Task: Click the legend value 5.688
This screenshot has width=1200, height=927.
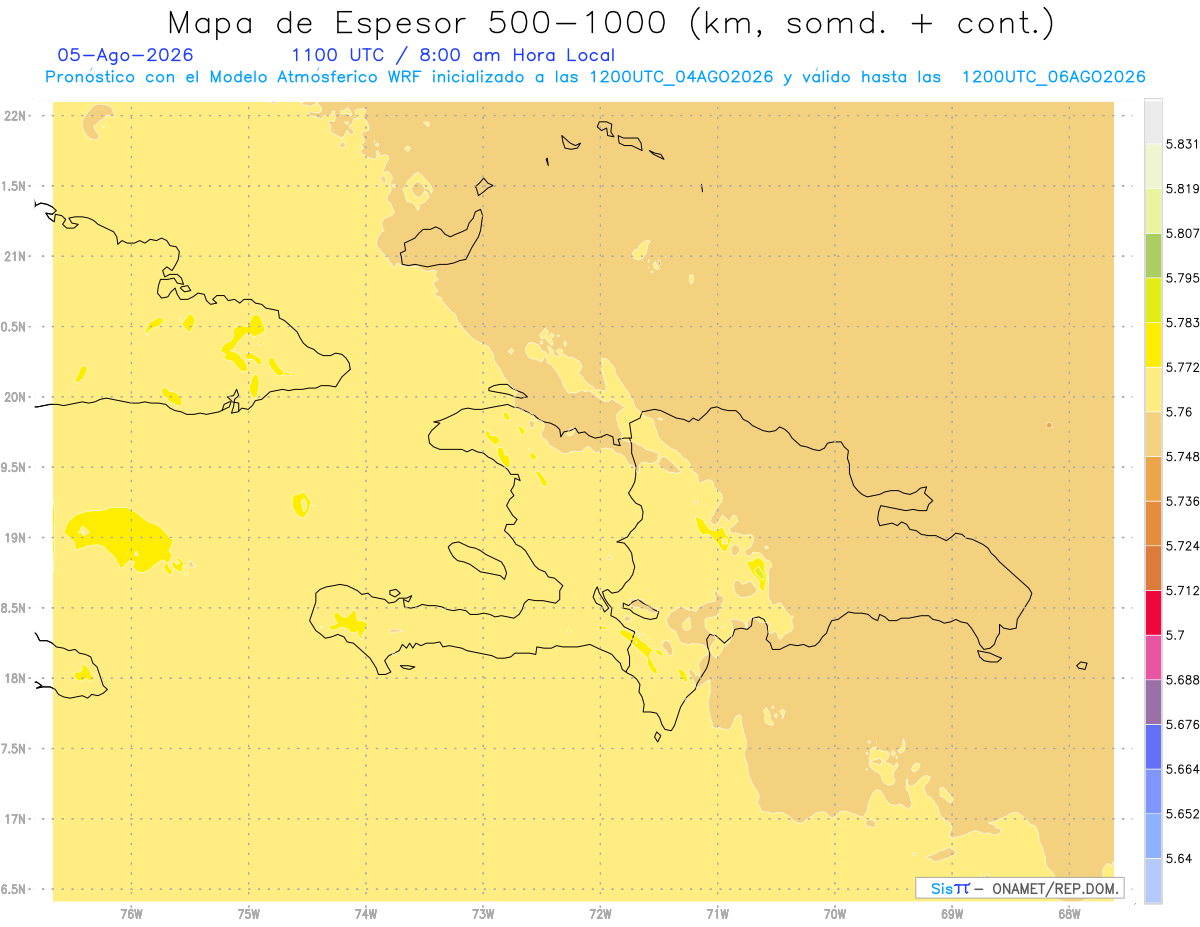Action: pyautogui.click(x=1183, y=680)
